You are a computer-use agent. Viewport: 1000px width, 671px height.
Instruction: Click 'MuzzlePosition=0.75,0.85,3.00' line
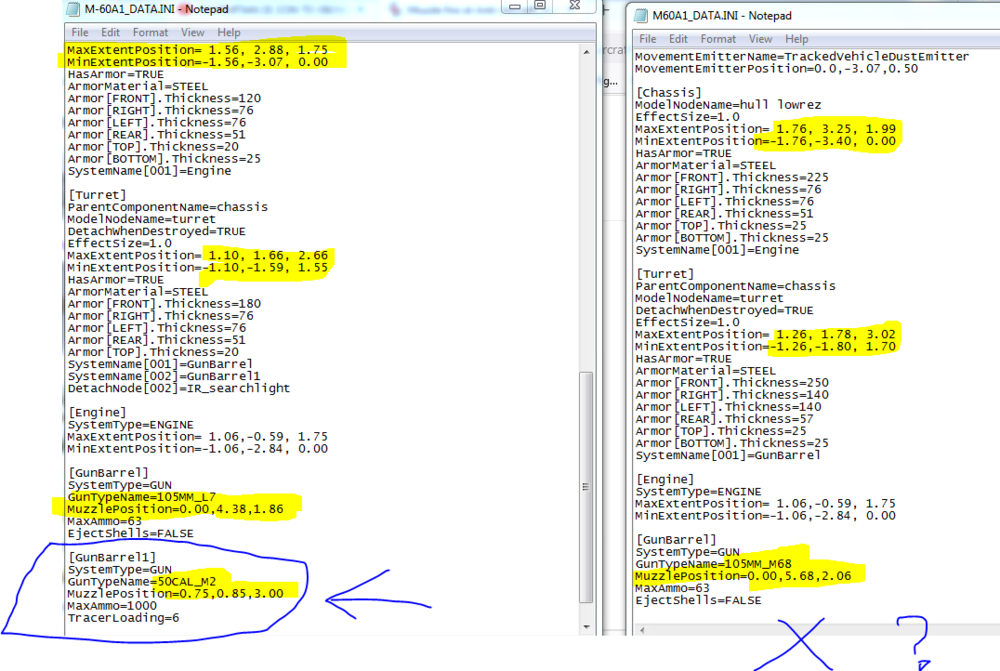coord(175,594)
